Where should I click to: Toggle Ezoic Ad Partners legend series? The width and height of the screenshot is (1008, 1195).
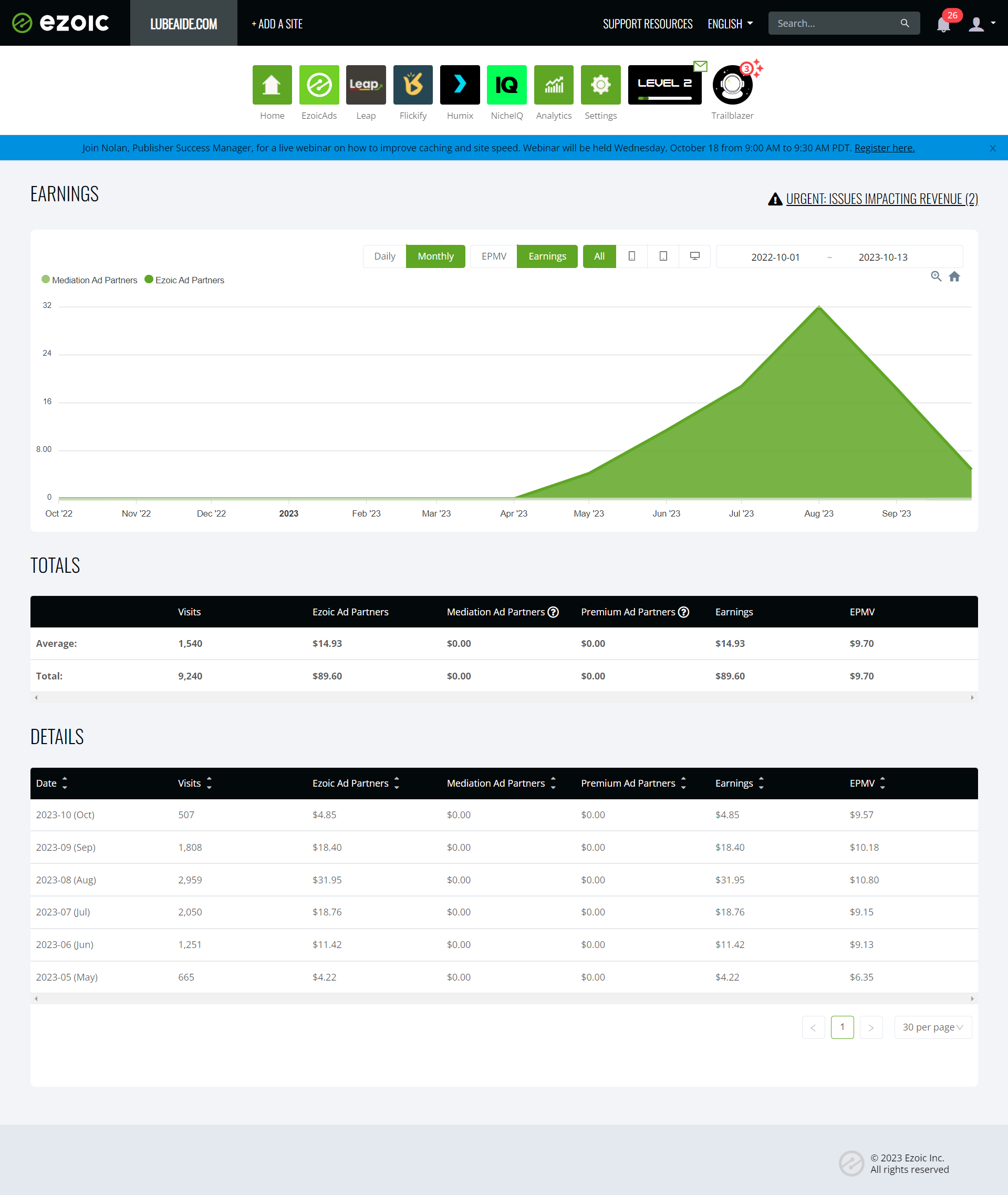click(x=184, y=280)
